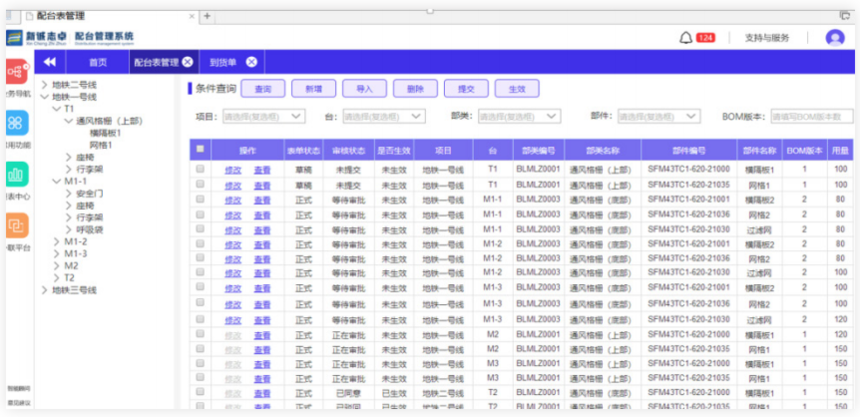Image resolution: width=860 pixels, height=417 pixels.
Task: Open the blue common functions icon
Action: point(17,123)
